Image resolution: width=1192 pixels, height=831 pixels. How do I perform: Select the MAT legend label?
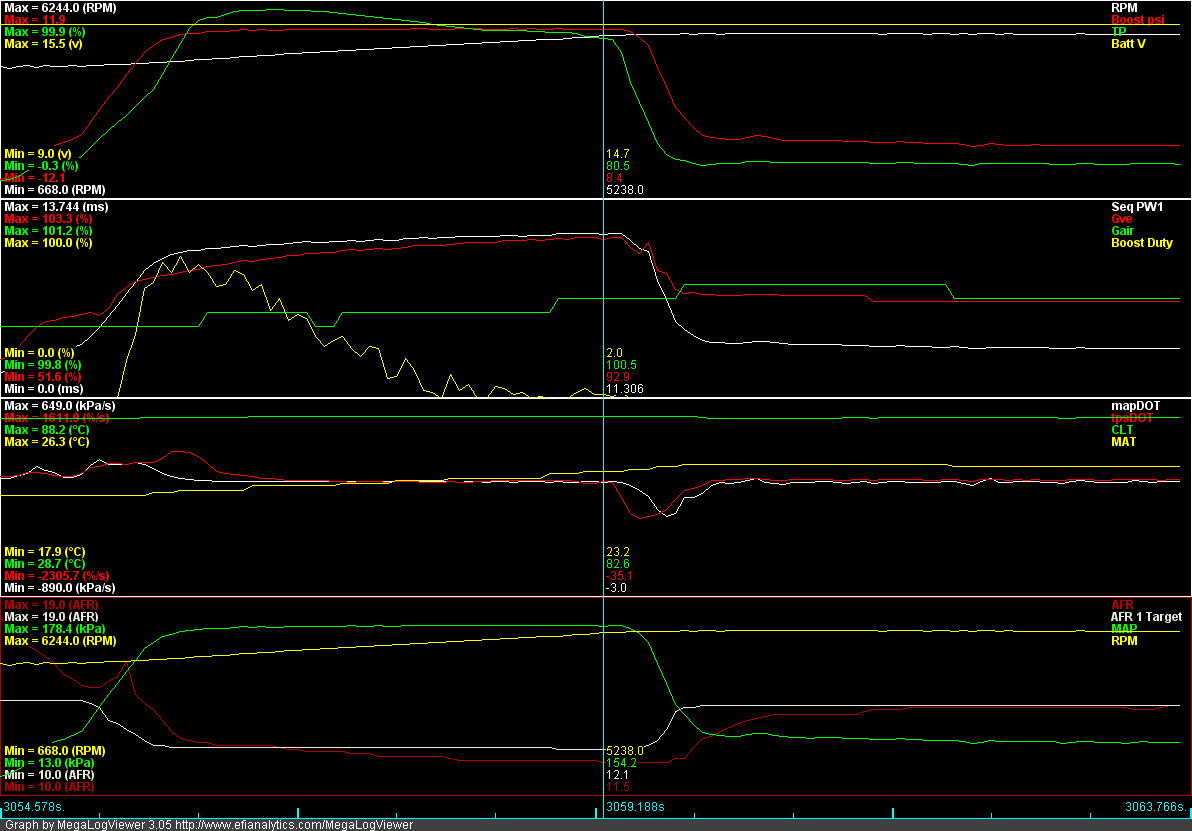pos(1124,441)
